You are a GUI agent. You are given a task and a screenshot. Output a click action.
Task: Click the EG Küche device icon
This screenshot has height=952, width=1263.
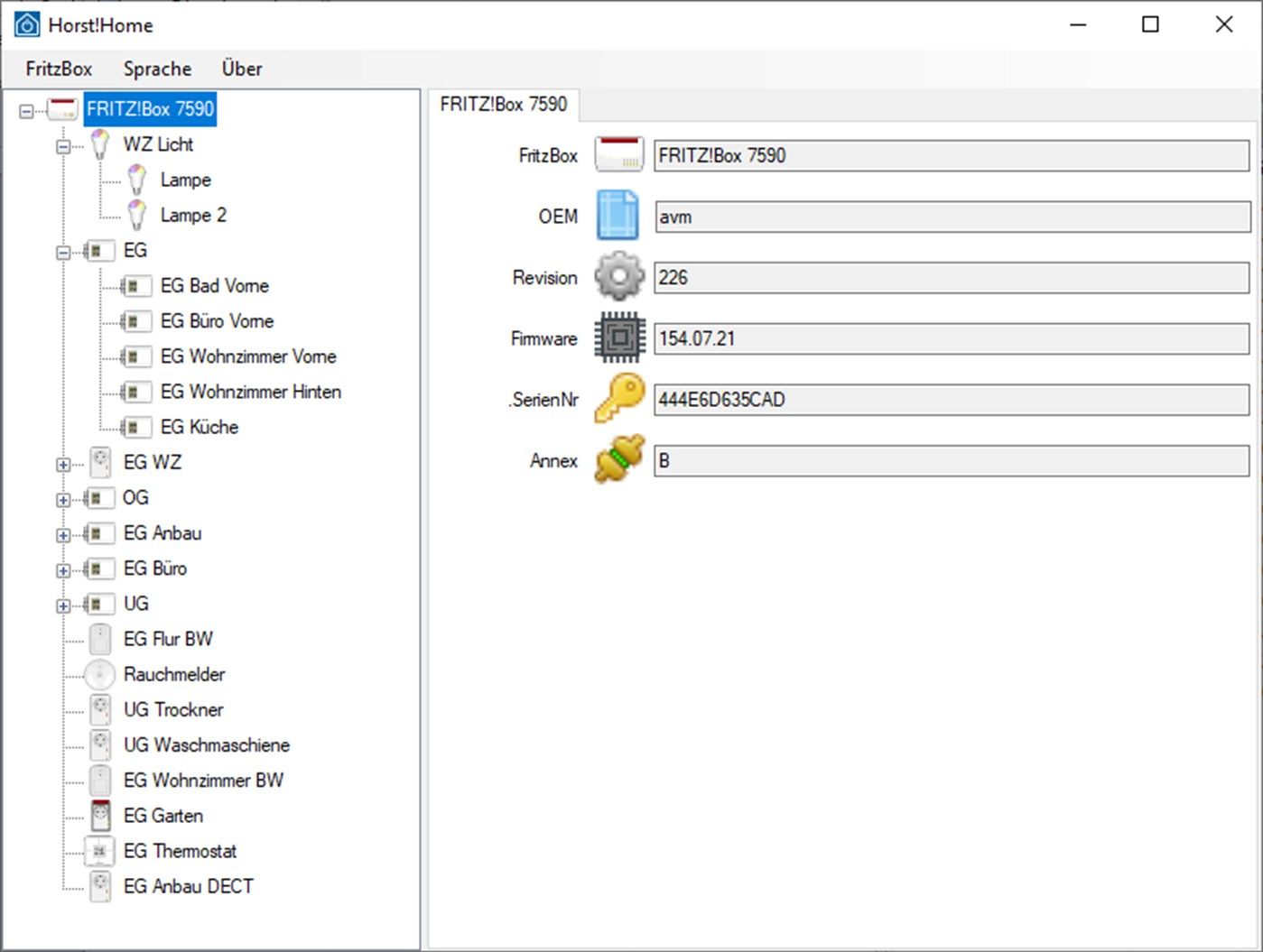[x=135, y=427]
